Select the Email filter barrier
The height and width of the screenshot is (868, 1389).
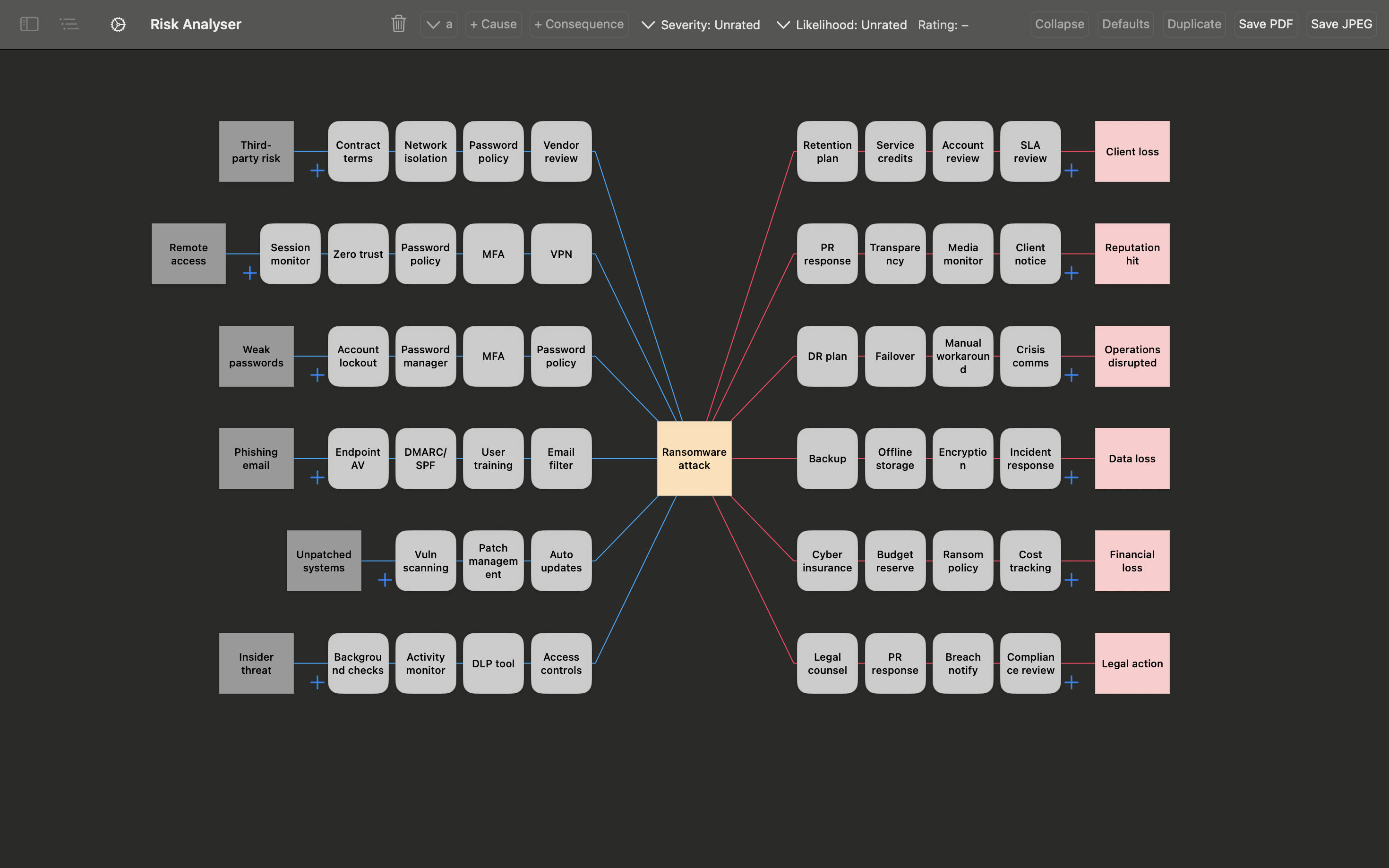coord(561,458)
